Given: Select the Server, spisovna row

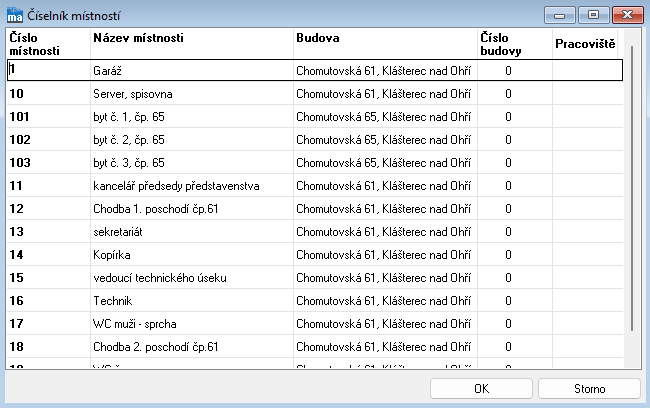Looking at the screenshot, I should pyautogui.click(x=315, y=93).
